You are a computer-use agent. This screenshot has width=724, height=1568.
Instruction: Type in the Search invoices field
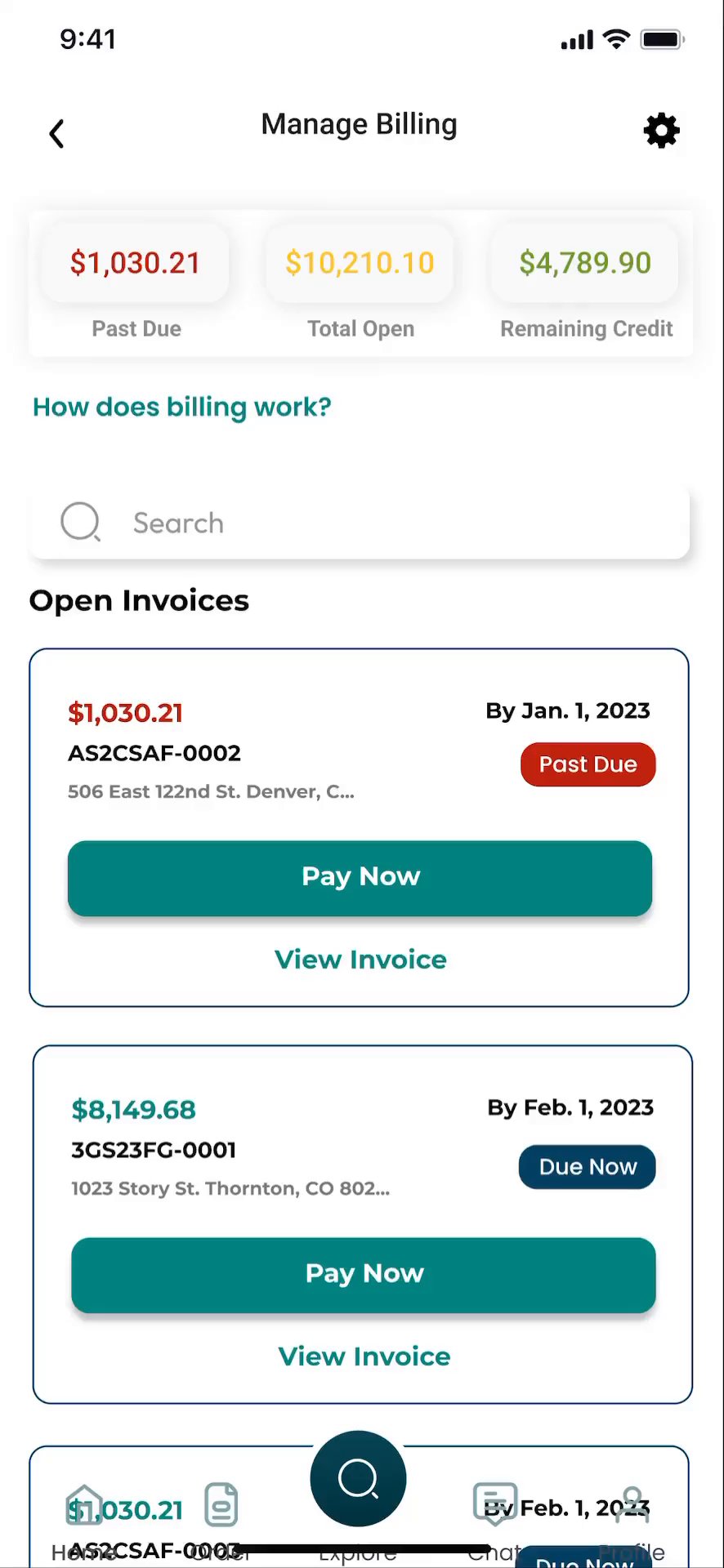(x=392, y=523)
